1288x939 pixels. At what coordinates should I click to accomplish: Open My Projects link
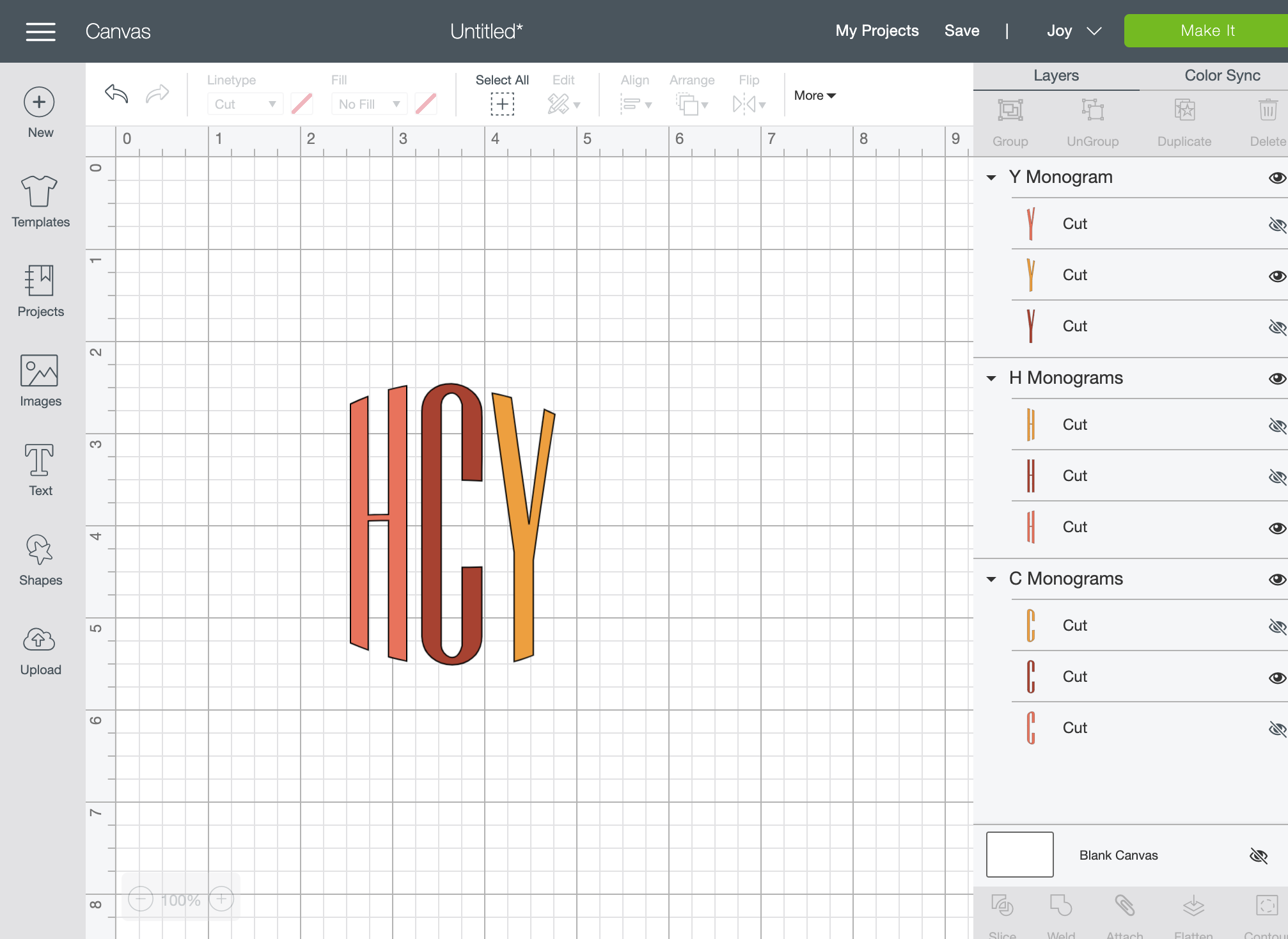[877, 31]
